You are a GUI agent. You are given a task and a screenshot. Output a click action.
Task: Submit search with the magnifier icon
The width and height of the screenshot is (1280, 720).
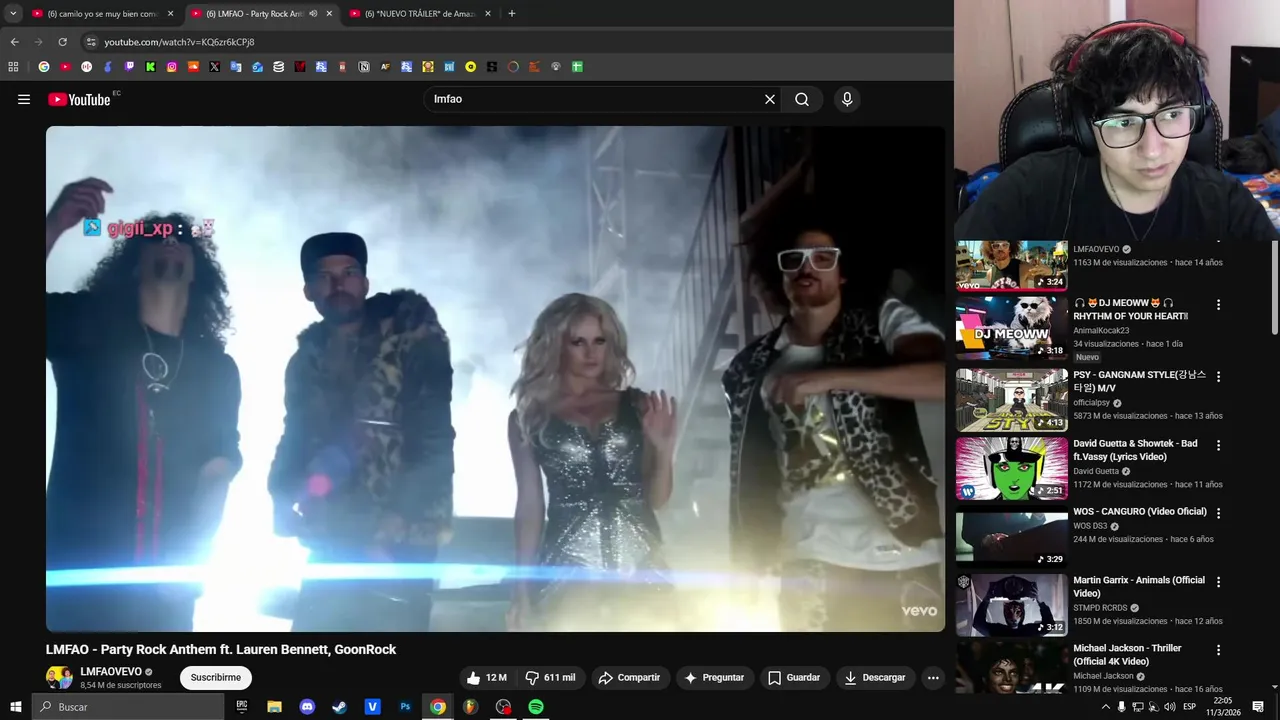802,99
